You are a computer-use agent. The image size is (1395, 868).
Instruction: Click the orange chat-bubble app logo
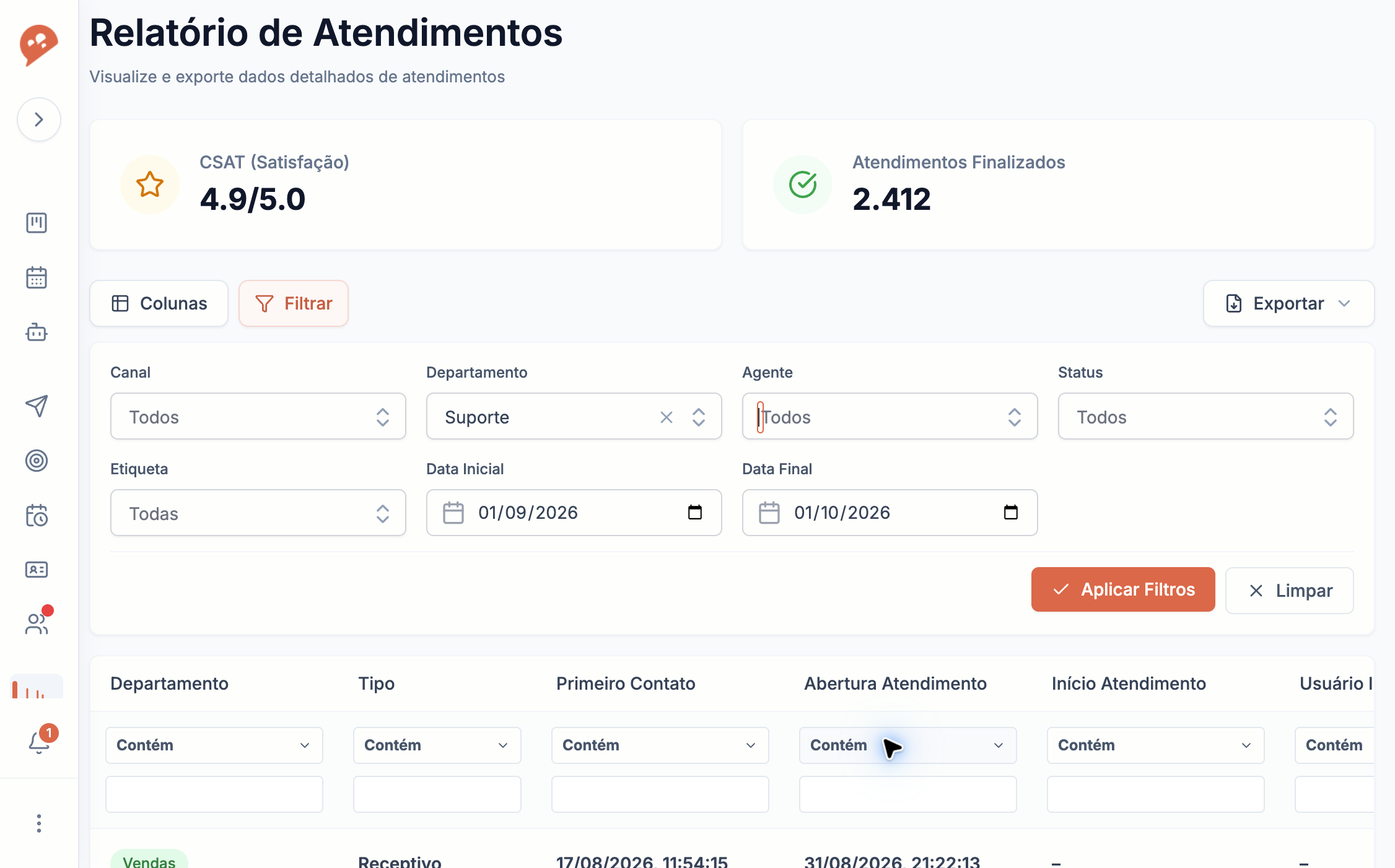[x=38, y=45]
